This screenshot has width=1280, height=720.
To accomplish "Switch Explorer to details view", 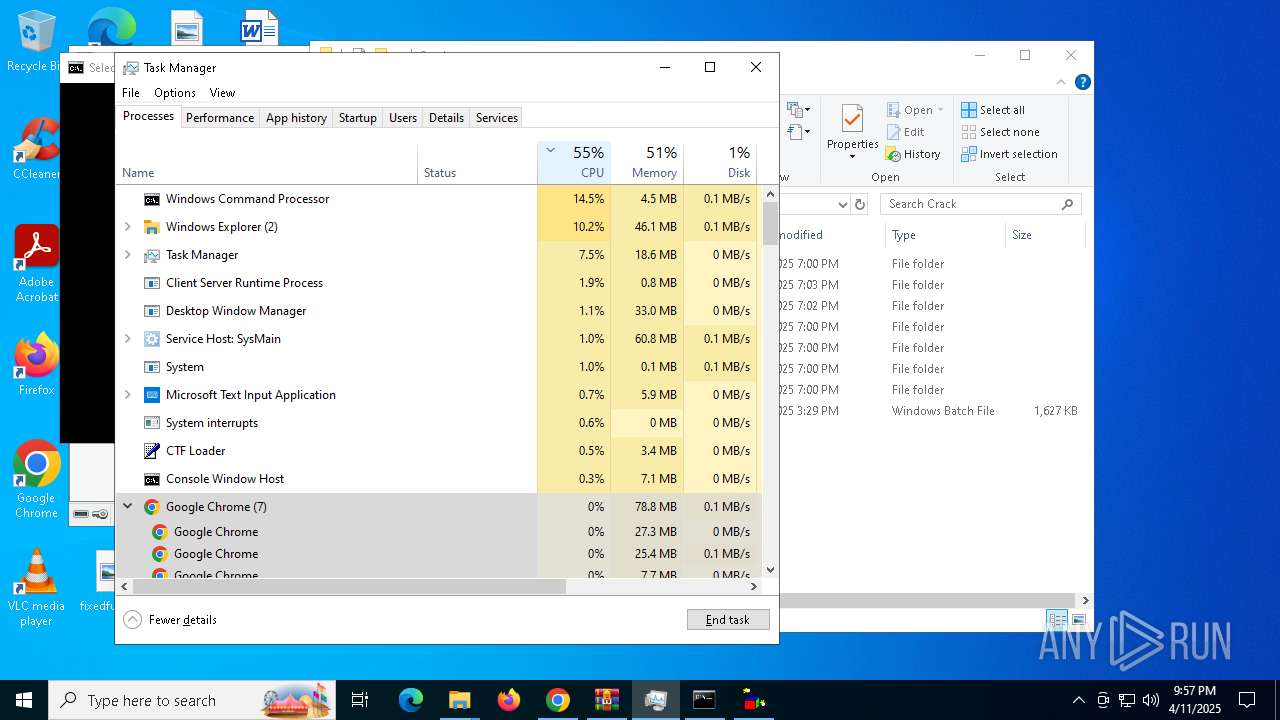I will tap(1057, 620).
